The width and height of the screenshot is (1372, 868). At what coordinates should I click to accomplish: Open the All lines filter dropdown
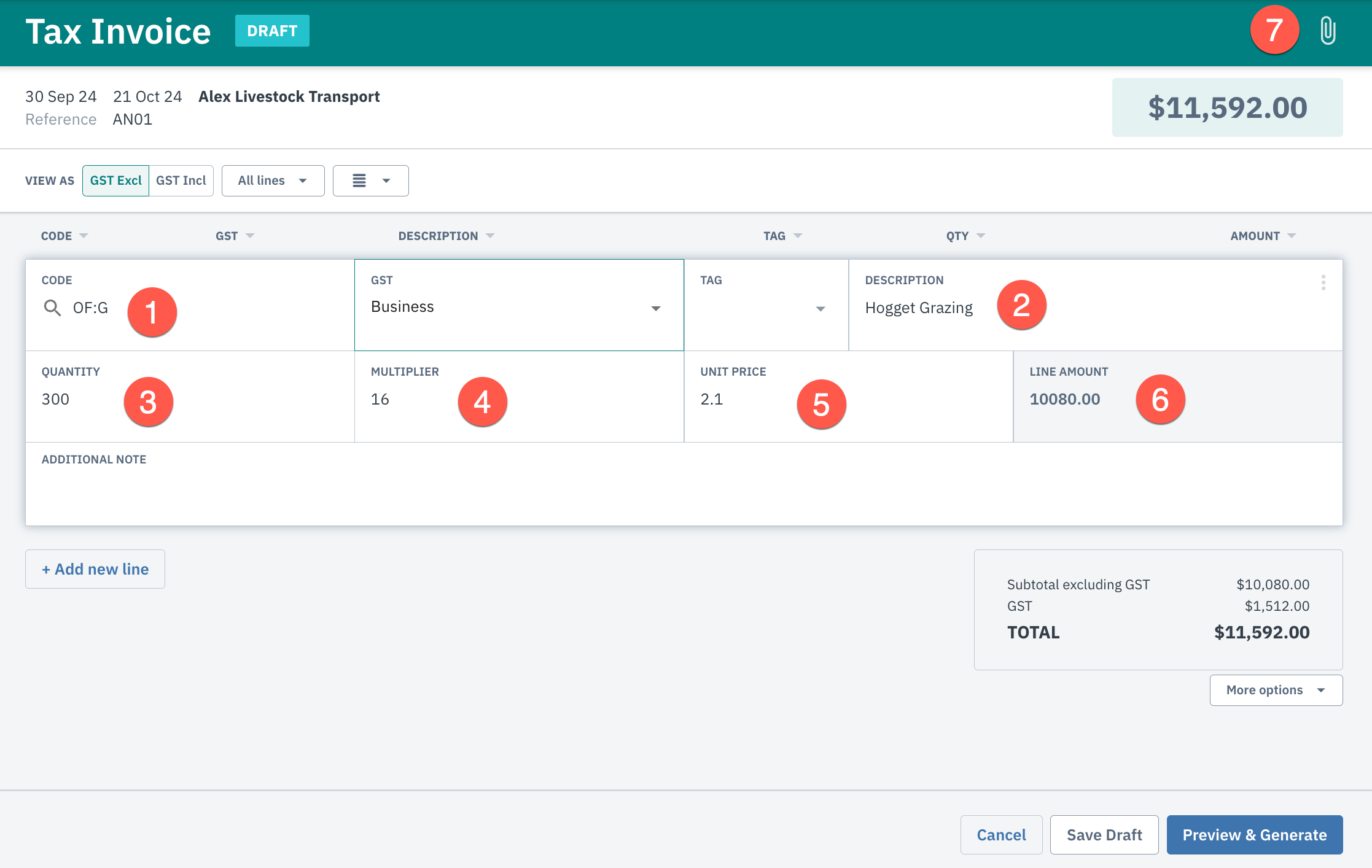click(x=272, y=180)
